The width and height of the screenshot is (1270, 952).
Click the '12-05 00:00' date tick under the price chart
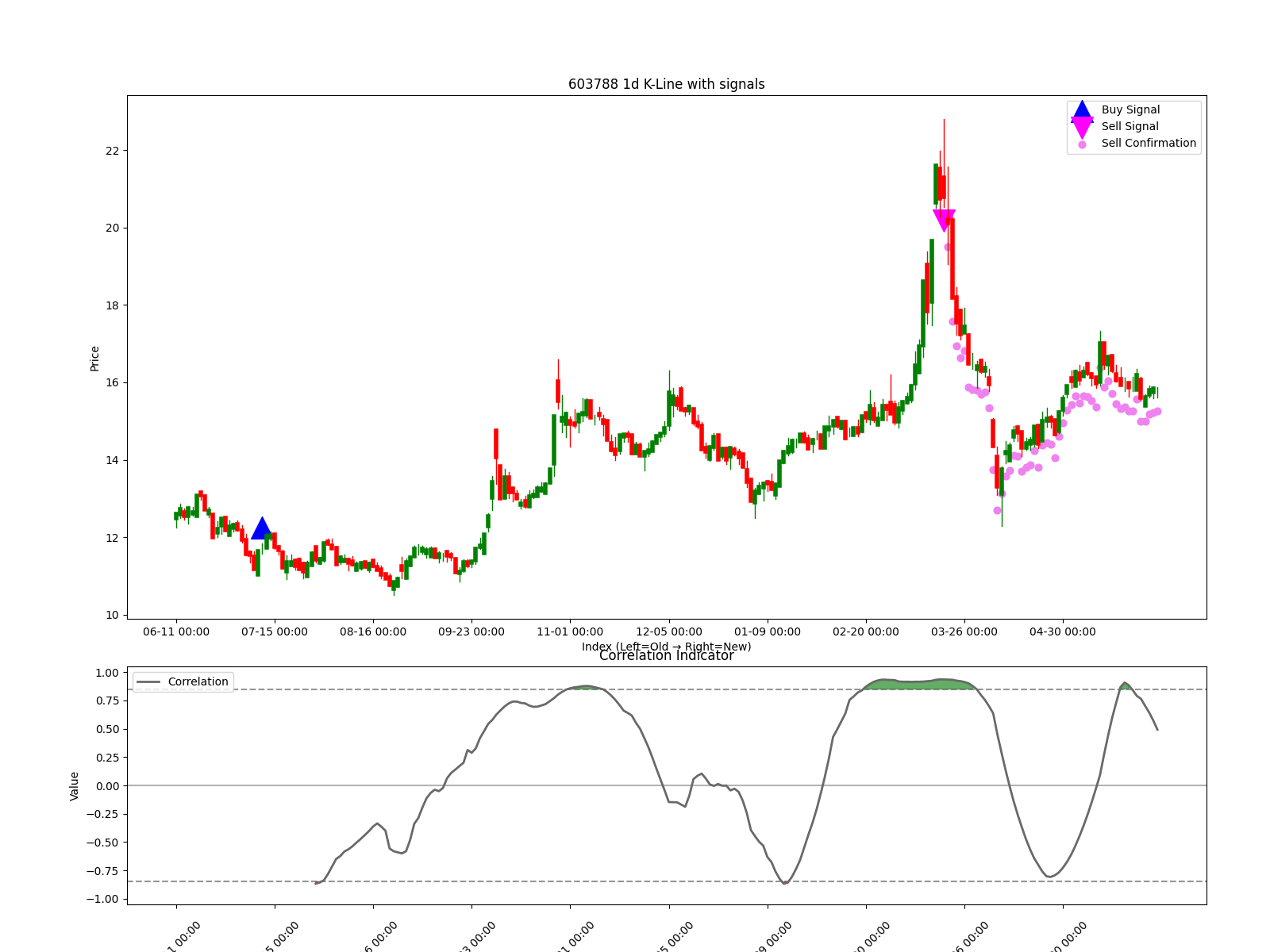pos(669,632)
